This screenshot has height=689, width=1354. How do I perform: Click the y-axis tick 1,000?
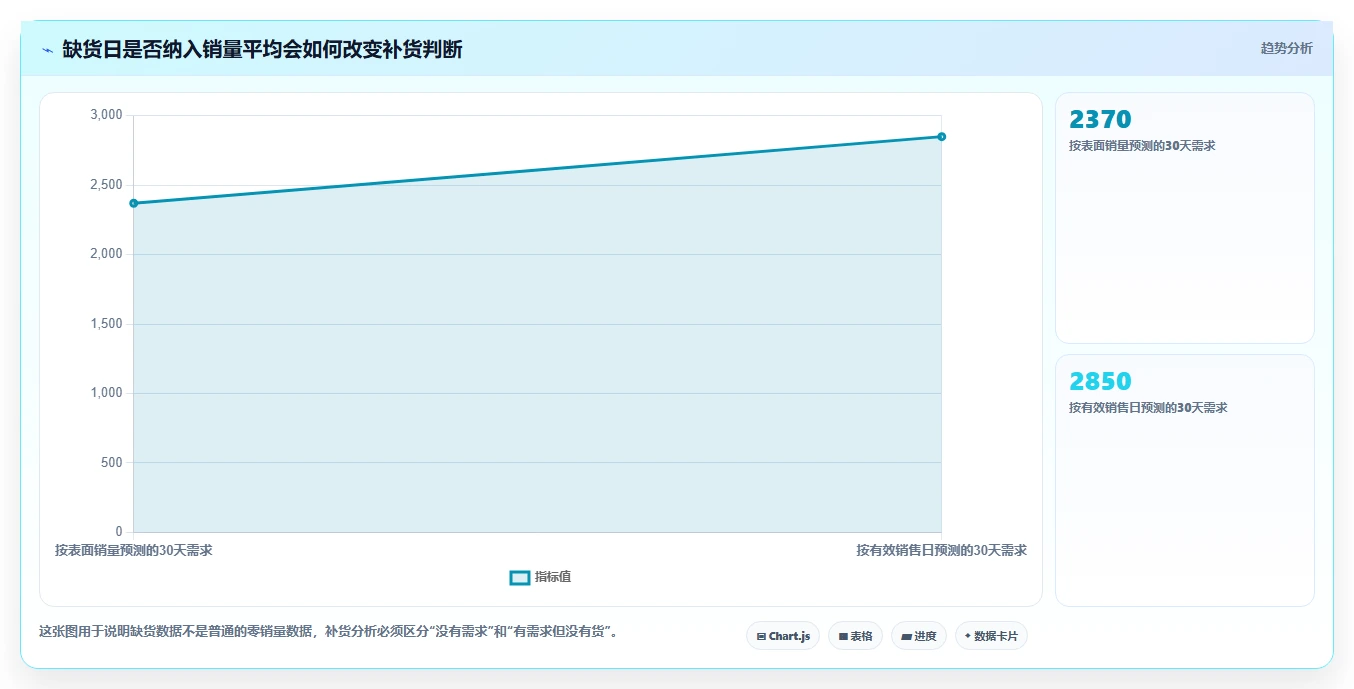[x=106, y=393]
